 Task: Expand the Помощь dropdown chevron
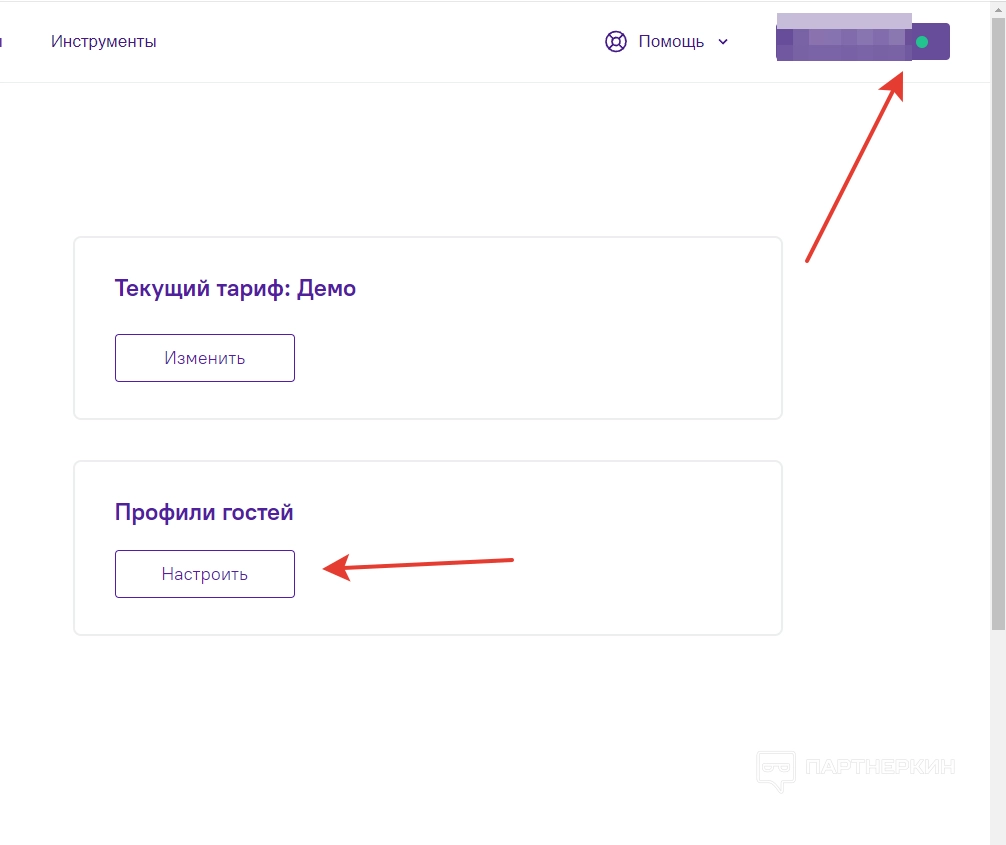[x=723, y=42]
